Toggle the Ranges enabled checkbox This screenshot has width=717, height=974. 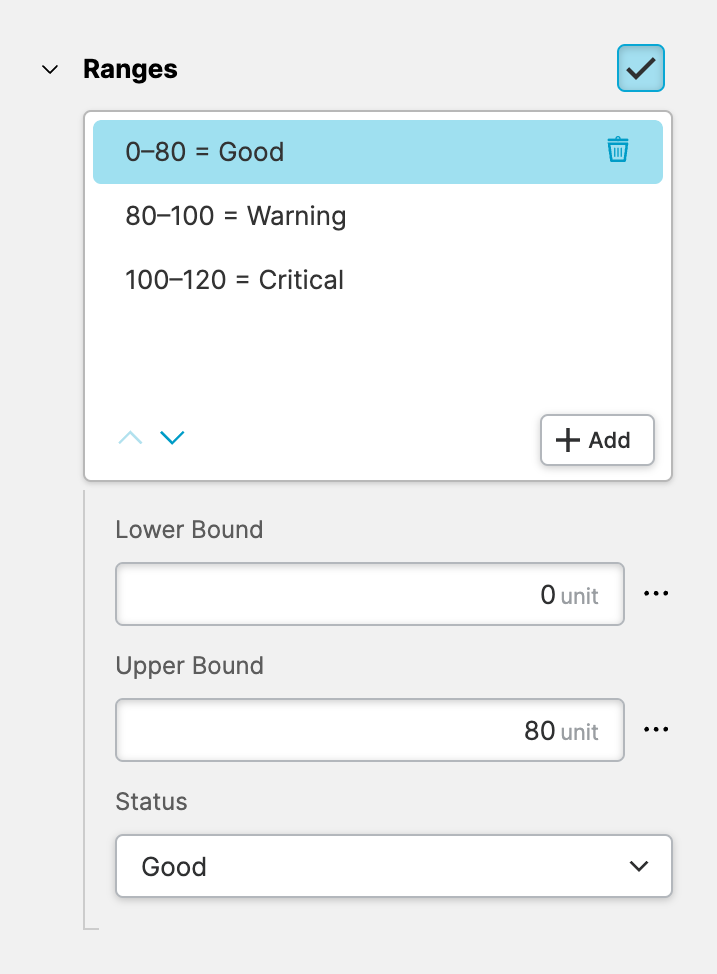(x=640, y=69)
